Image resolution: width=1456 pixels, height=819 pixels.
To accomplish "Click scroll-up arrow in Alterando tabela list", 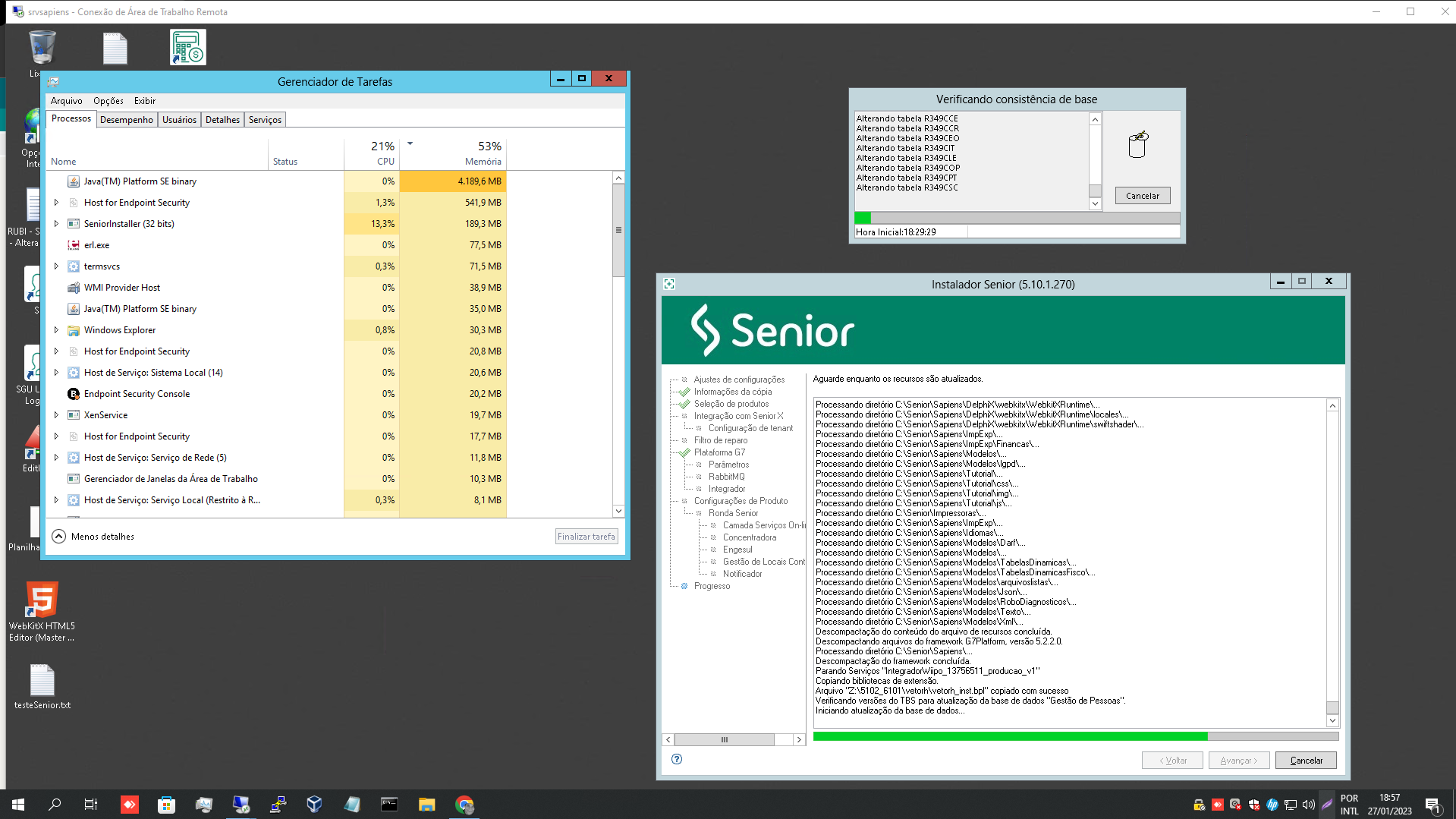I will pyautogui.click(x=1095, y=119).
